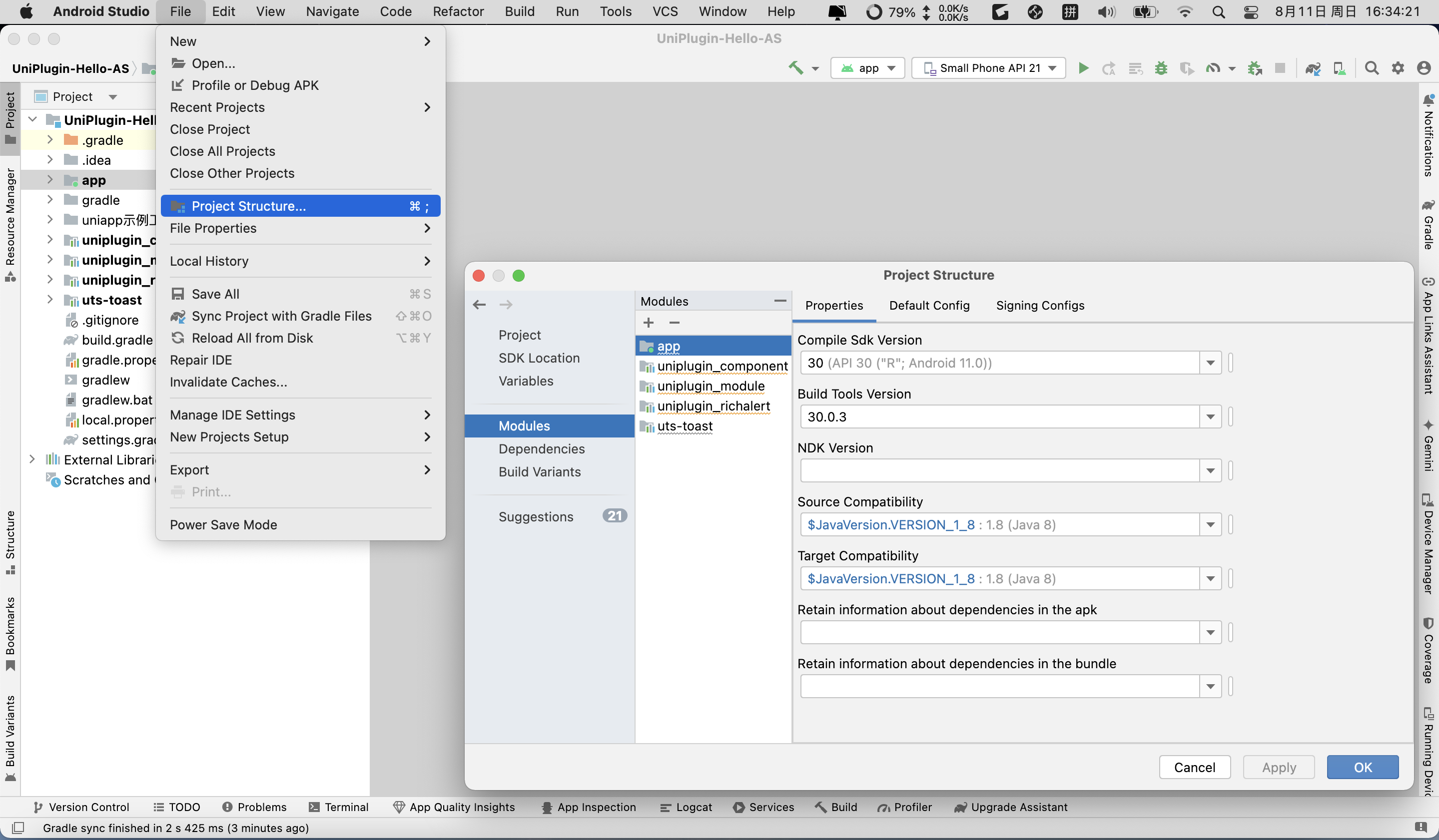Click the Make Project hammer icon
1439x840 pixels.
[796, 68]
